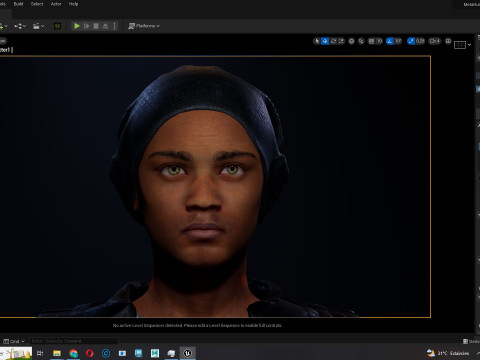Click the viewport maximize/restore layout icon
The height and width of the screenshot is (360, 480).
click(x=448, y=41)
